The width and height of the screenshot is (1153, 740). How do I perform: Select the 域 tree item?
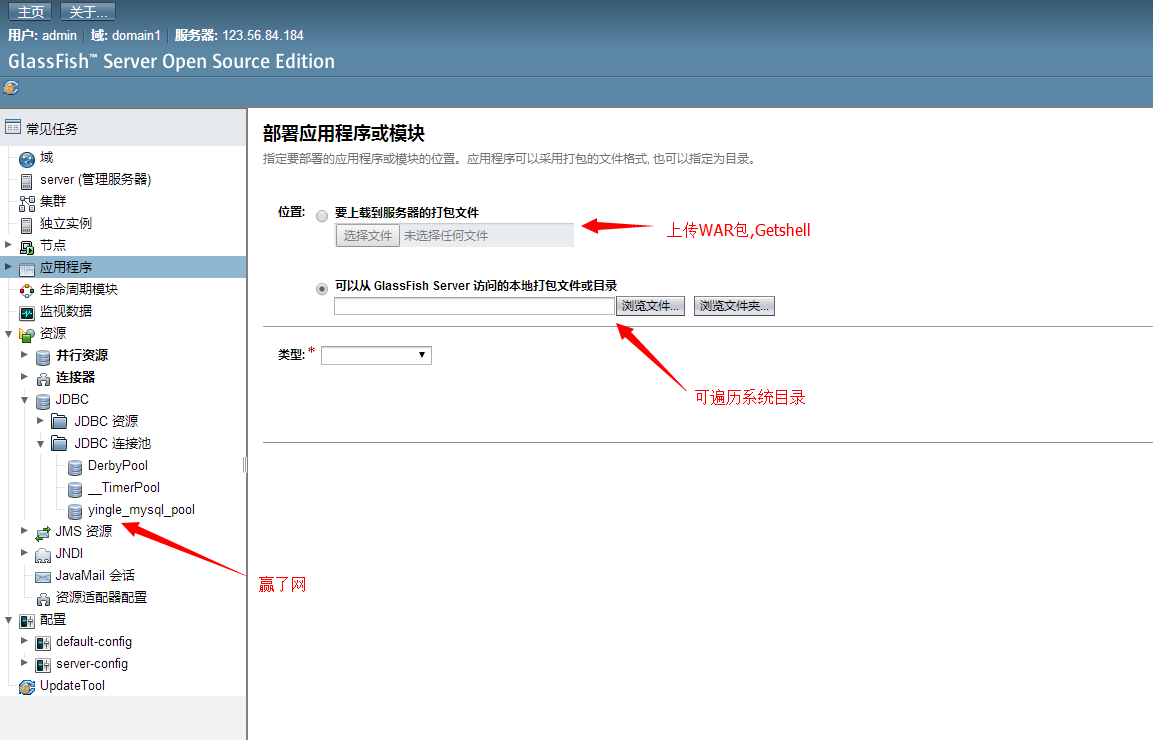pyautogui.click(x=46, y=157)
